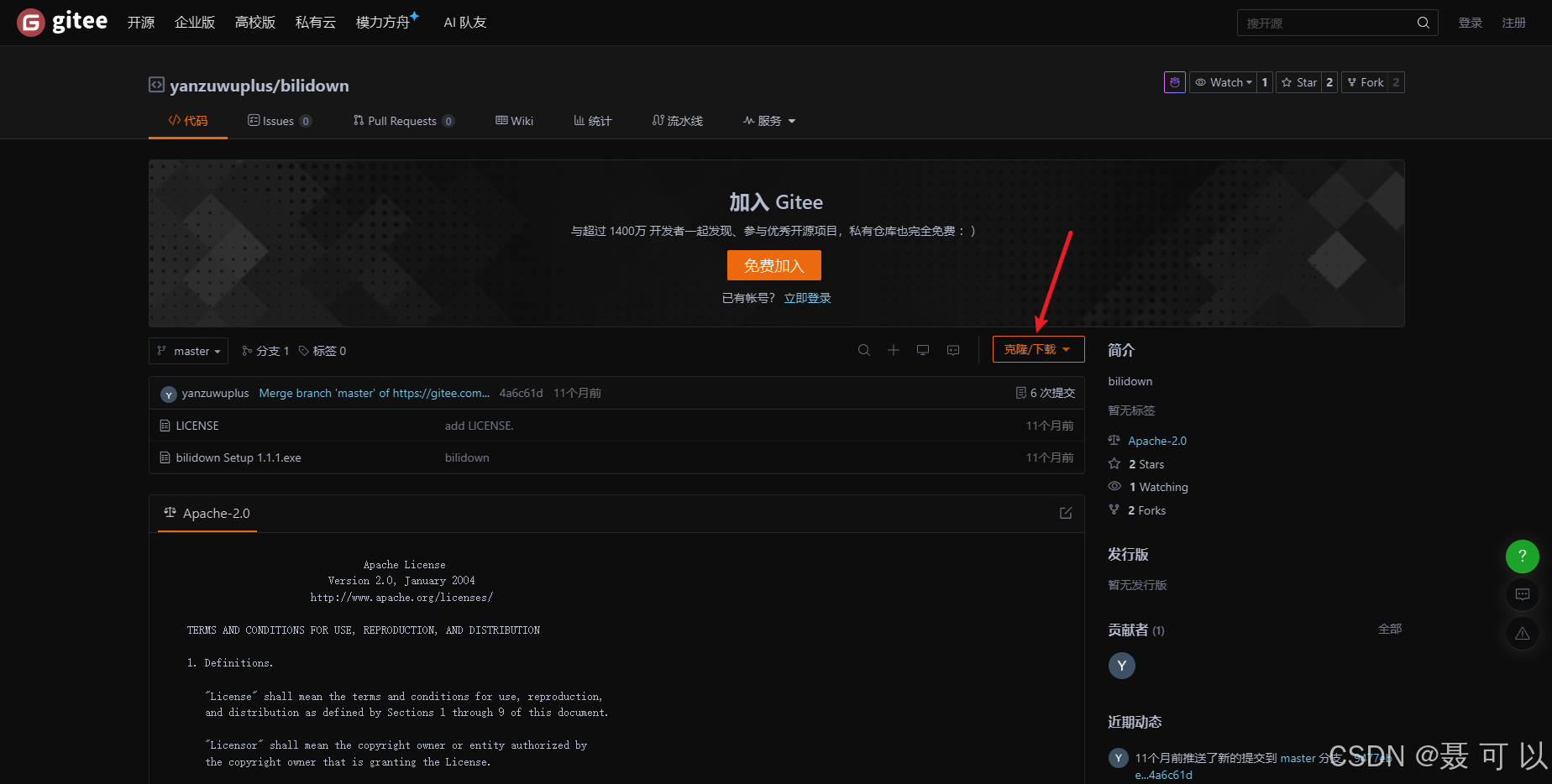The image size is (1552, 784).
Task: Click the Star count 2 badge
Action: [x=1329, y=82]
